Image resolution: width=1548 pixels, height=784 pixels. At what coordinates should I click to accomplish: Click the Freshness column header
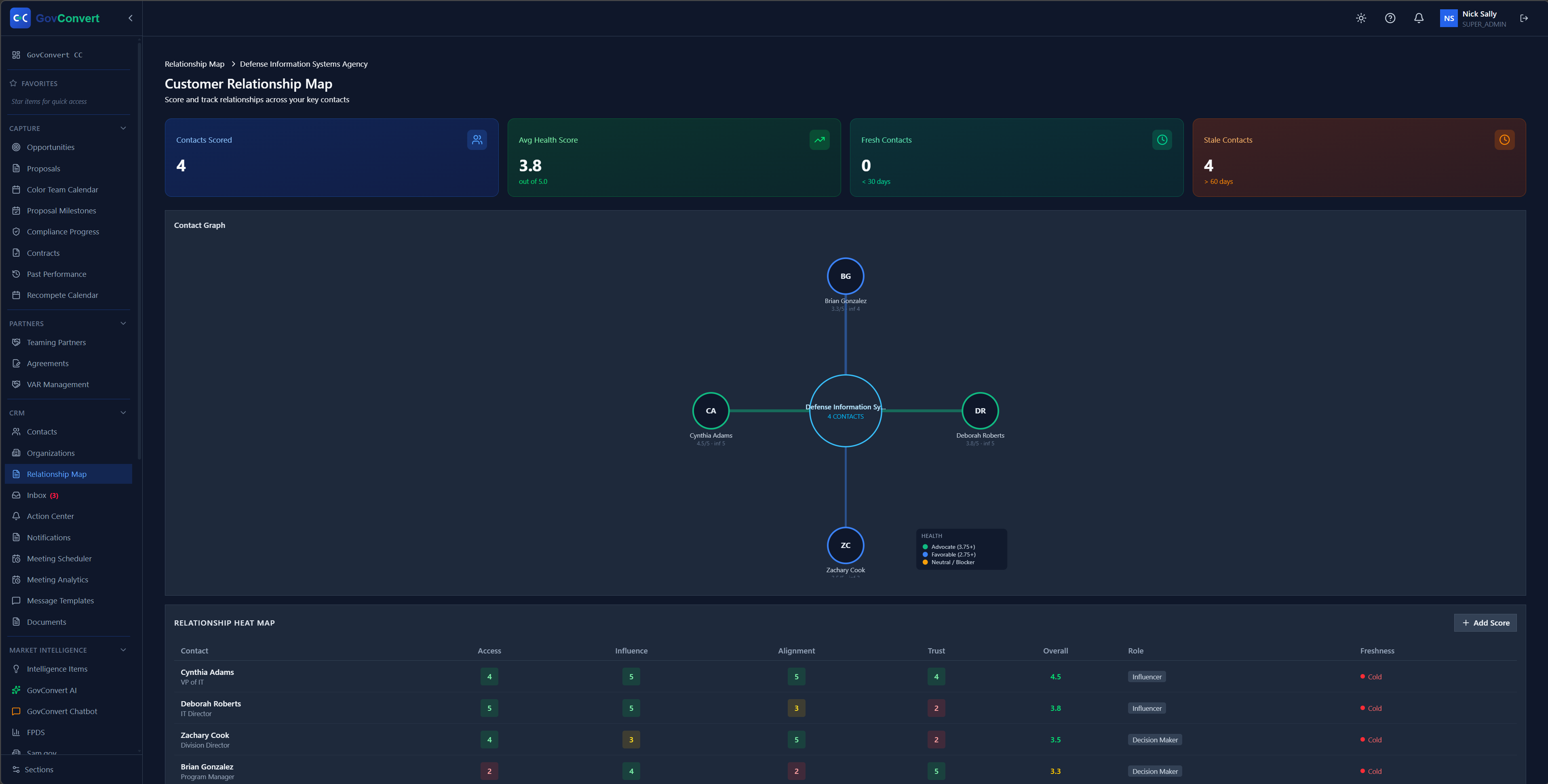[x=1377, y=651]
